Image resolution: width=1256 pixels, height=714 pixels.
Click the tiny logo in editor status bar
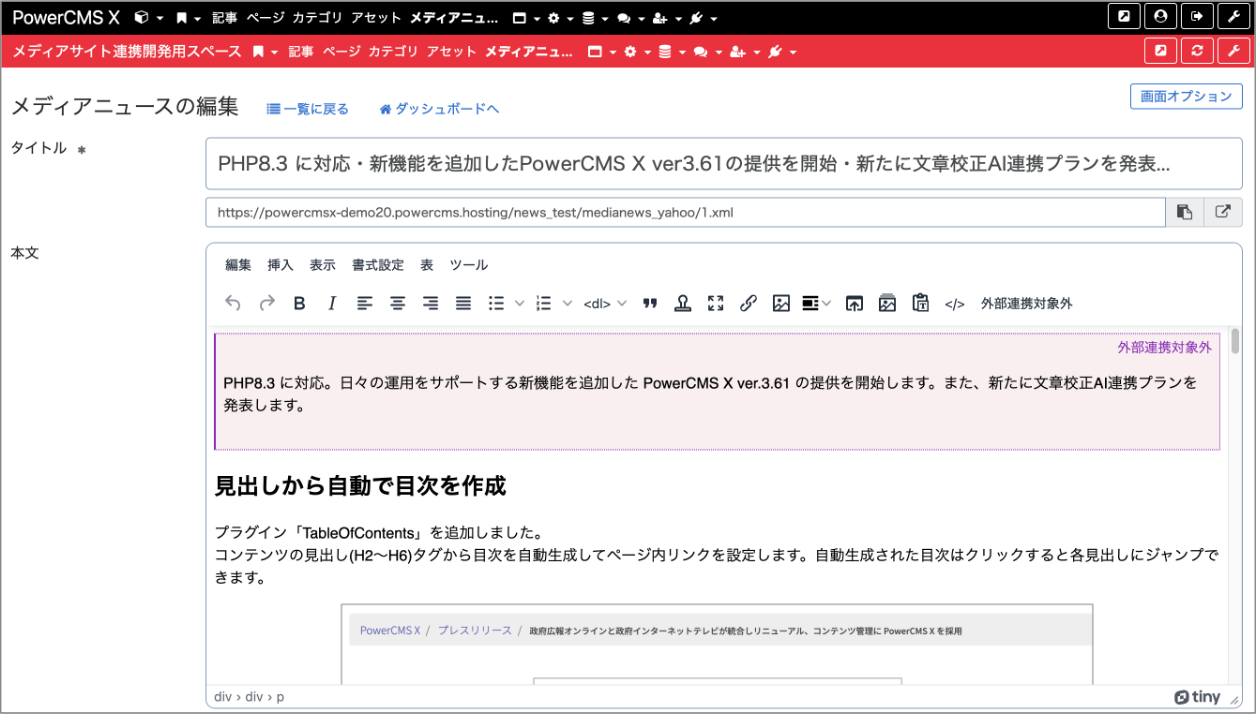point(1197,697)
